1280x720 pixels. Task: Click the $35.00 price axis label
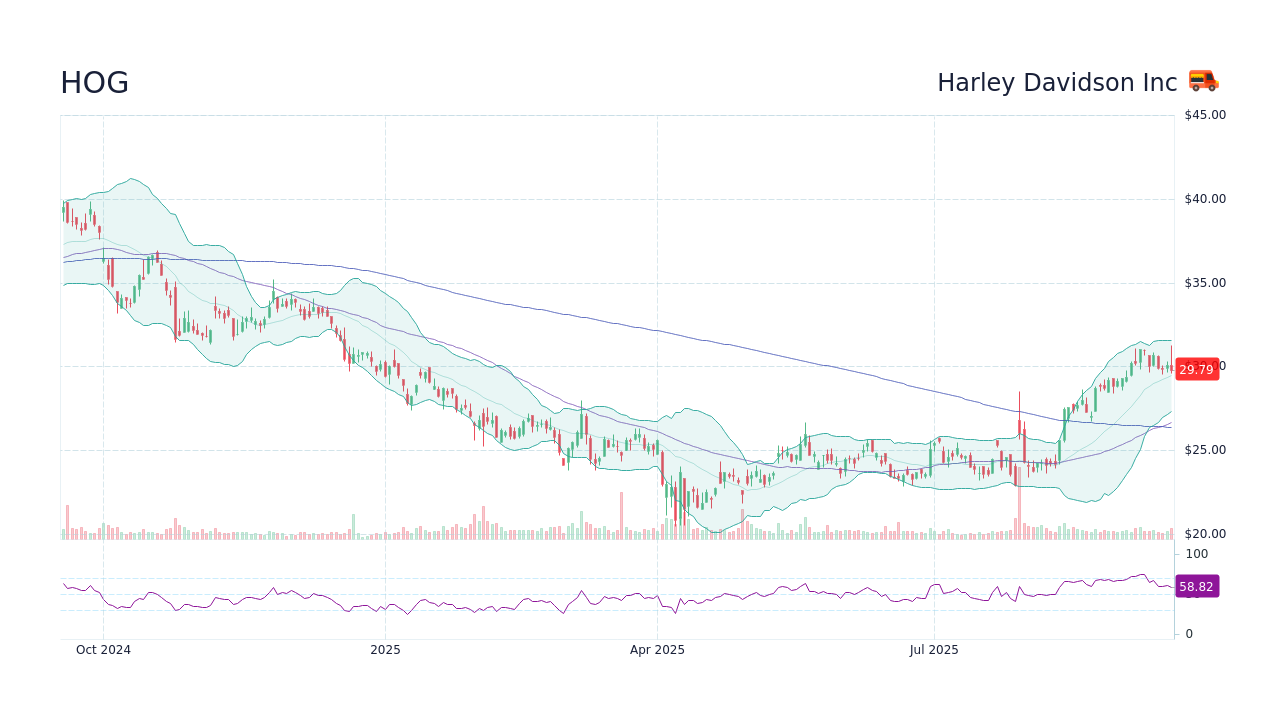[x=1205, y=283]
